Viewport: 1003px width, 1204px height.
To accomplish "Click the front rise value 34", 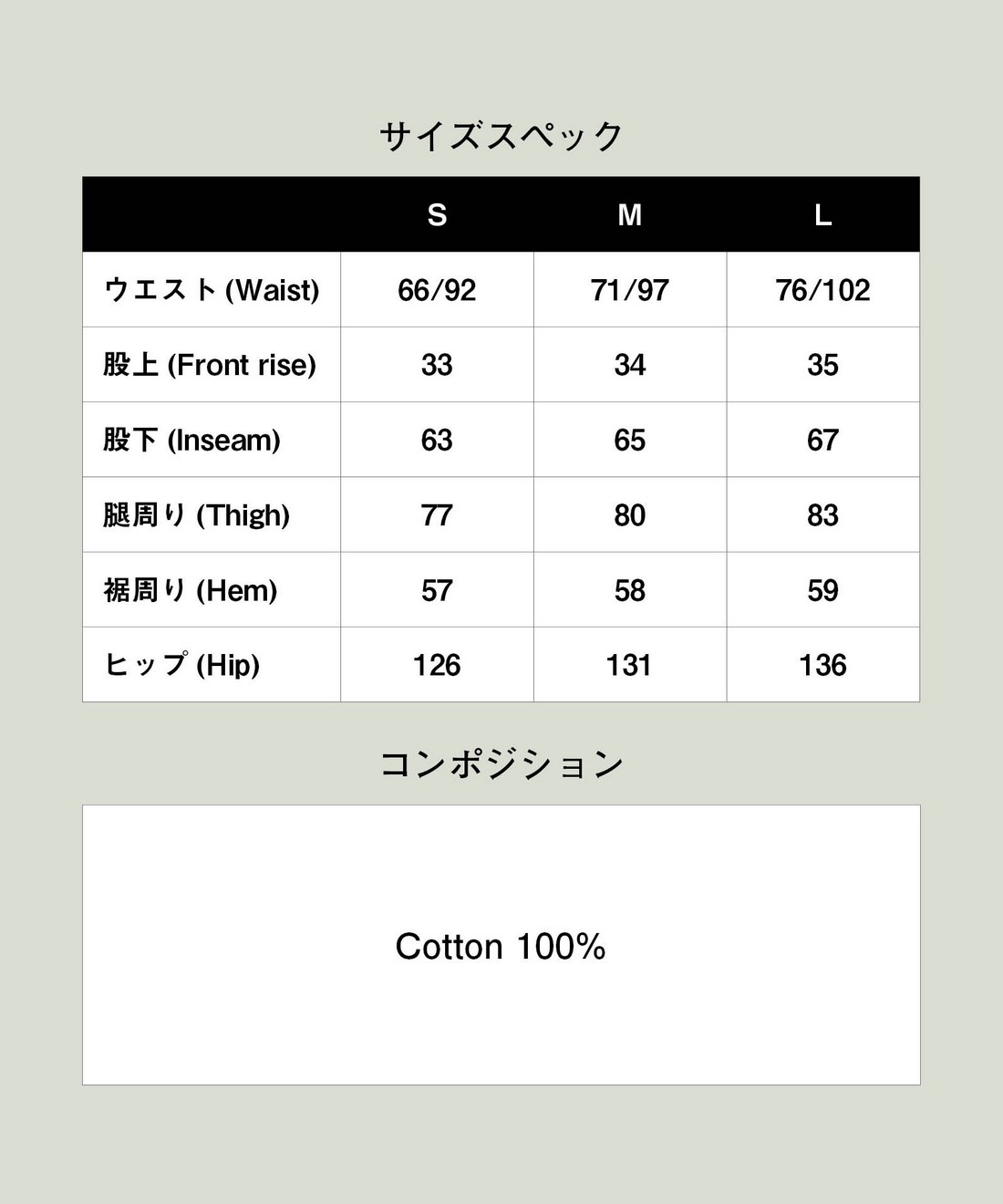I will point(629,365).
